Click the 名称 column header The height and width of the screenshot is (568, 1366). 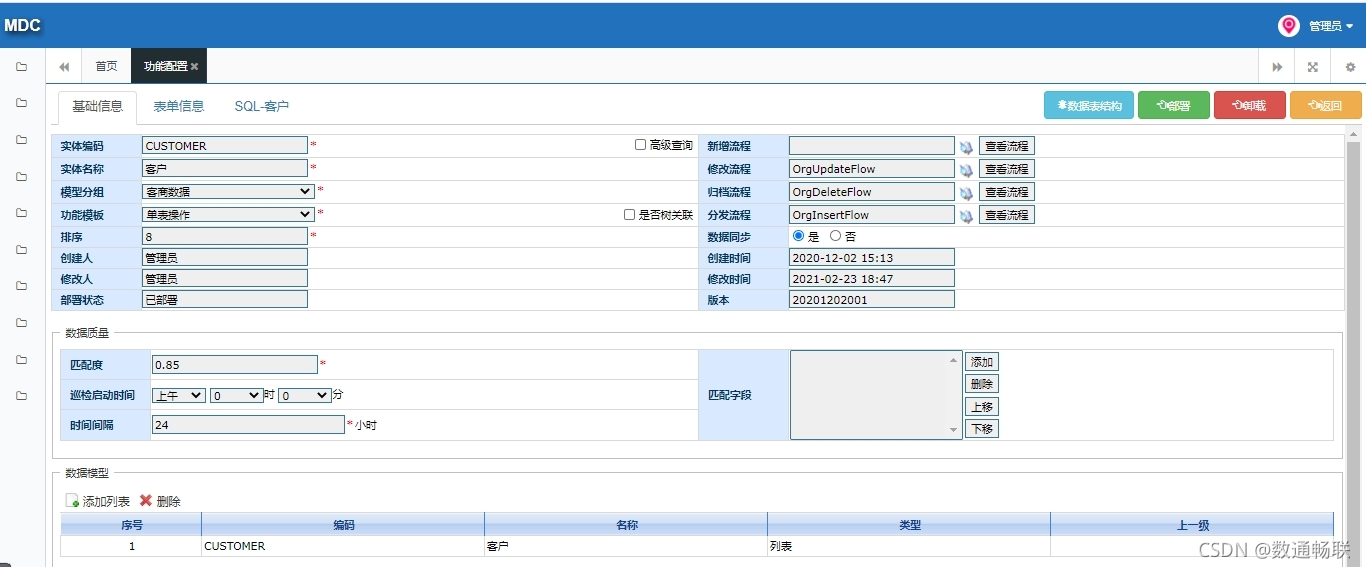626,525
